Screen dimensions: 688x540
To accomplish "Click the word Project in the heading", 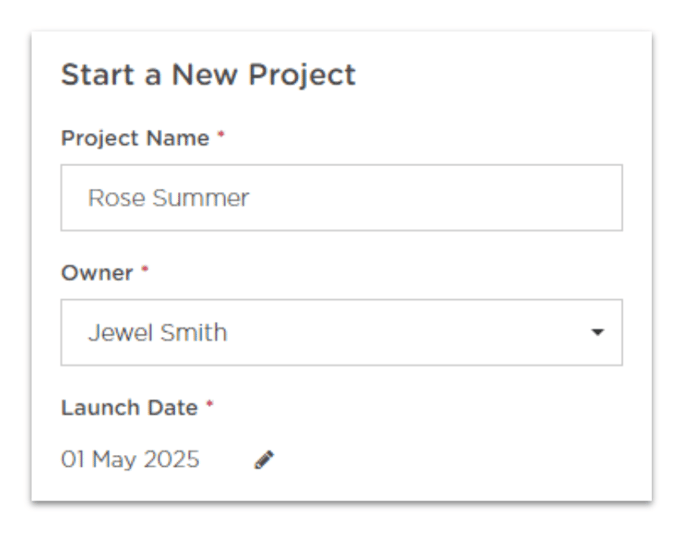I will 302,76.
